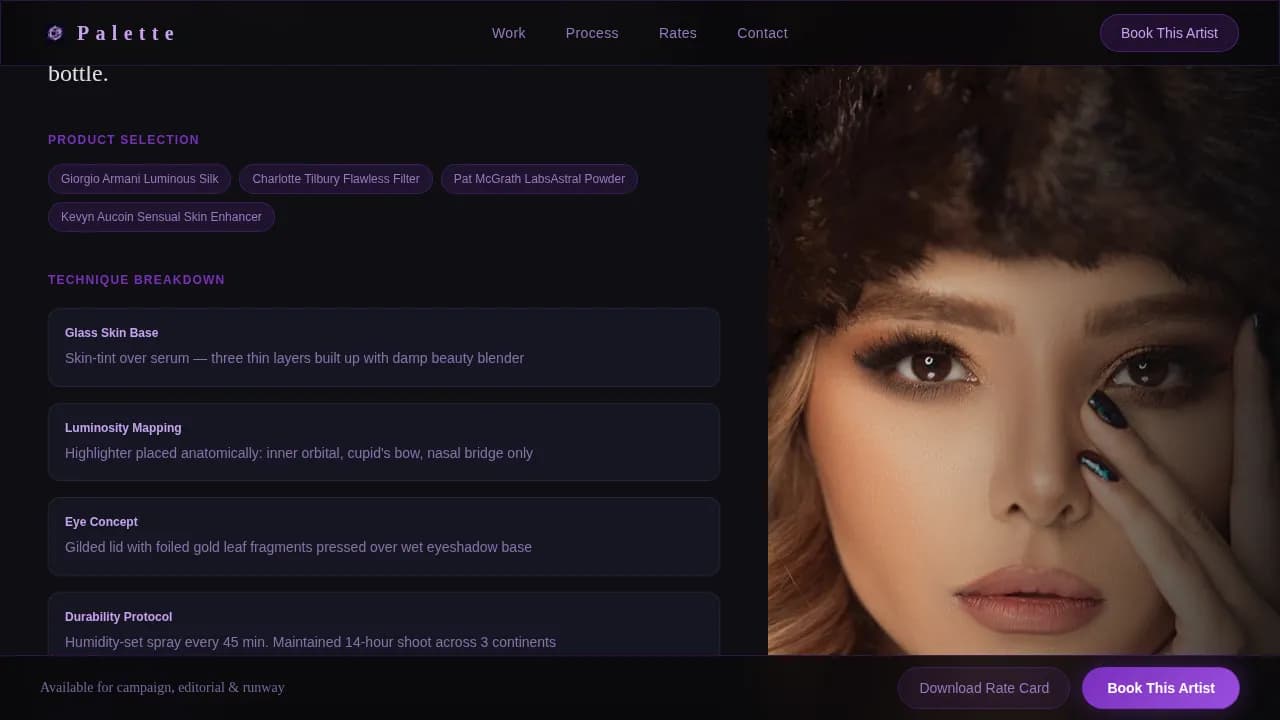
Task: Click the Palette logo icon
Action: [55, 32]
